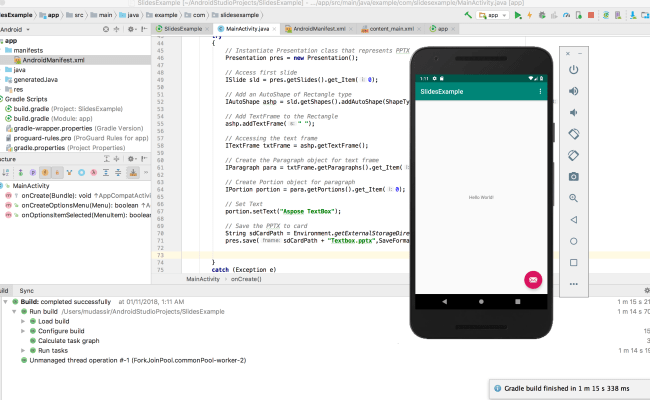The width and height of the screenshot is (650, 400).
Task: Collapse the Build: completed successfully node
Action: (x=5, y=302)
